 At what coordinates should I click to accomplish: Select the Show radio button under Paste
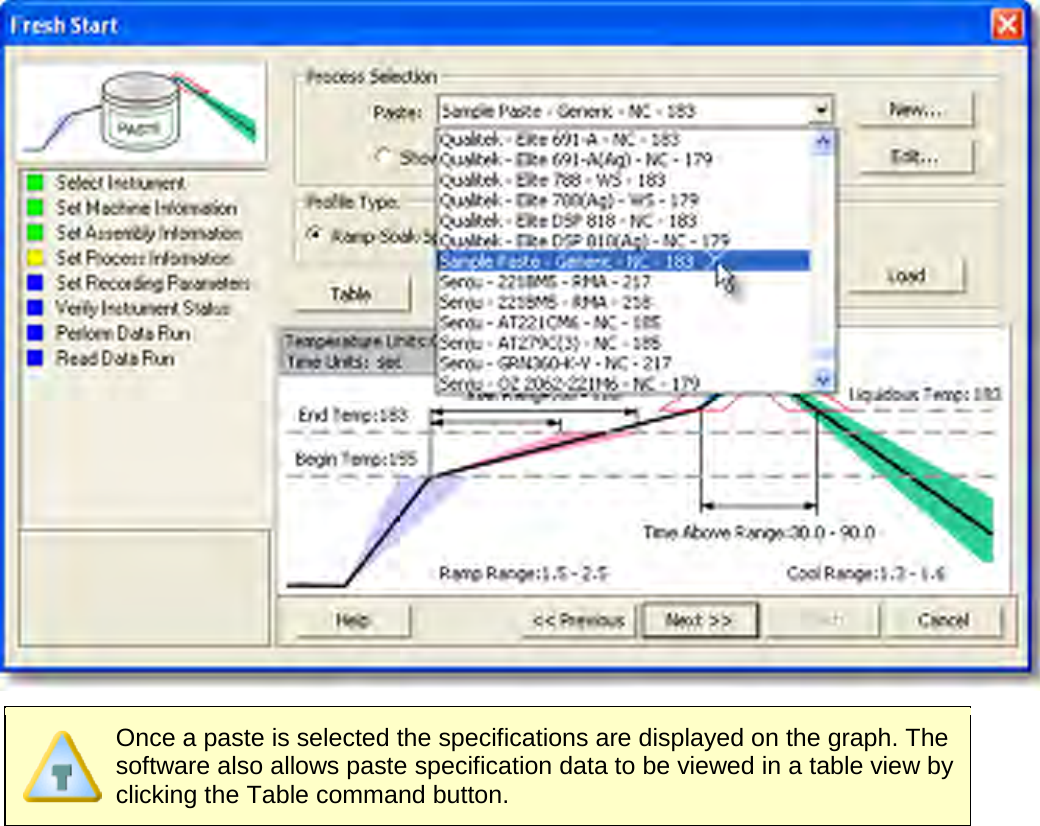(383, 156)
